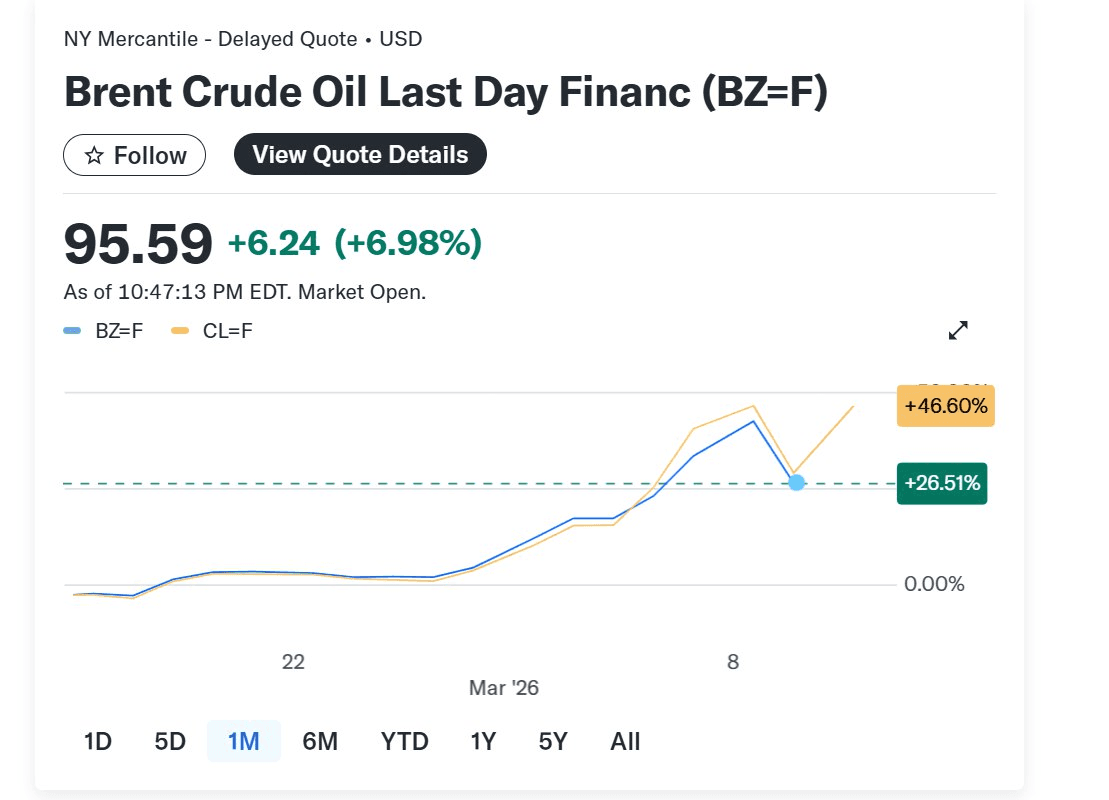Click the Mar '26 axis label
The image size is (1109, 800).
tap(503, 688)
